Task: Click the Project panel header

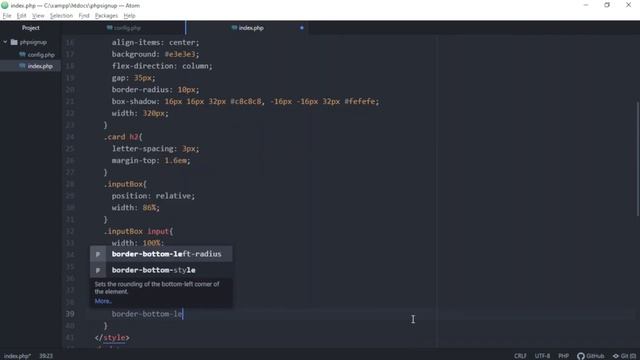Action: click(x=31, y=28)
